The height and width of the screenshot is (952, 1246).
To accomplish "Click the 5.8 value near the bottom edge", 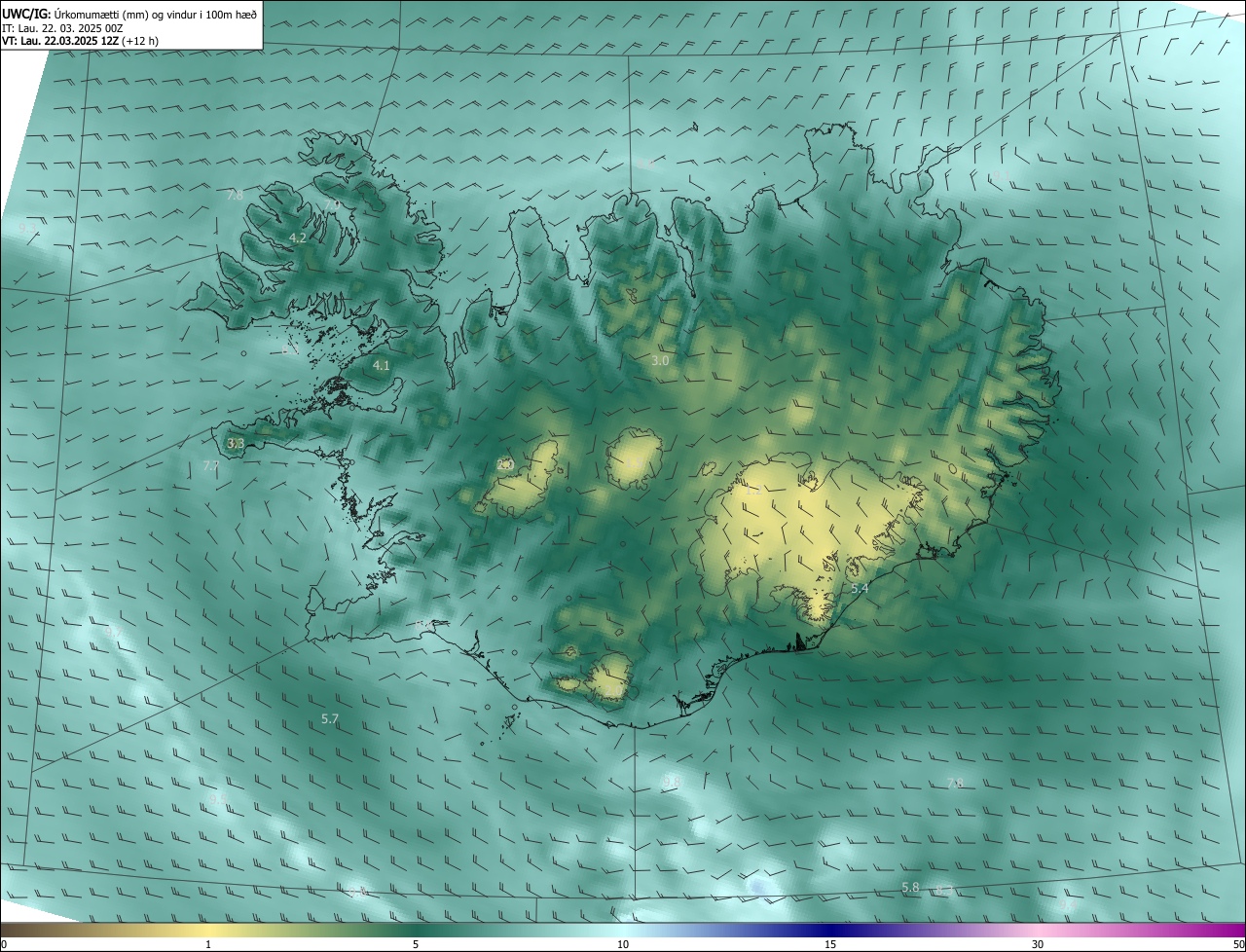I will pyautogui.click(x=910, y=887).
